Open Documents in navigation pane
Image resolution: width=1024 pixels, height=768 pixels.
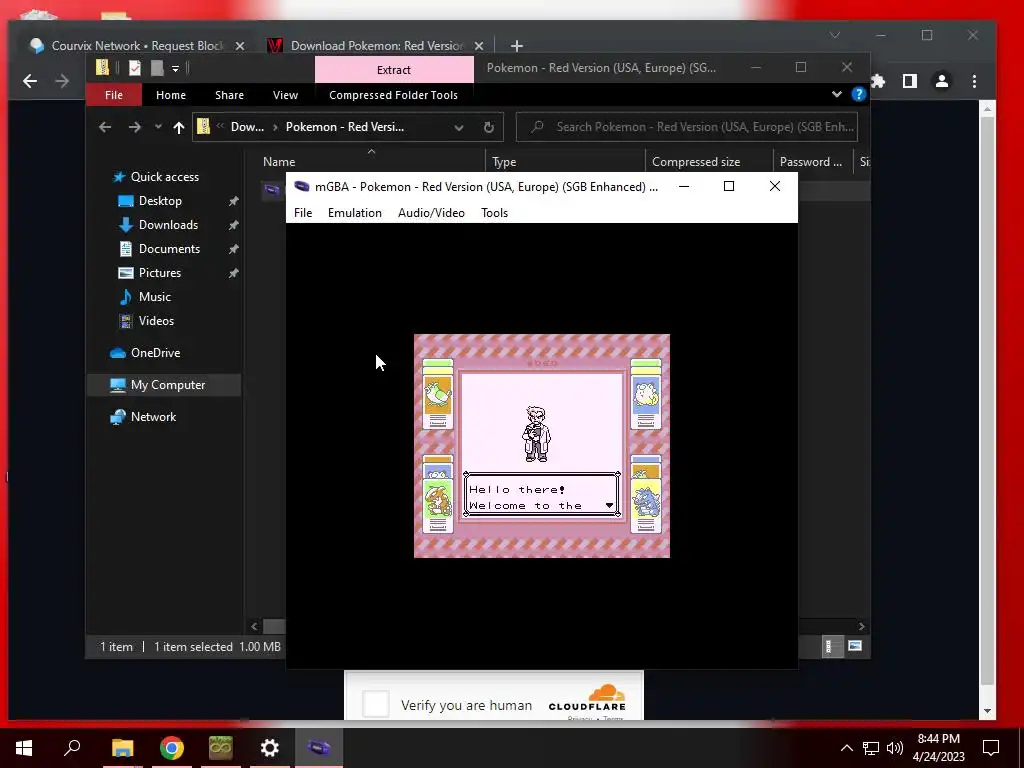coord(169,249)
